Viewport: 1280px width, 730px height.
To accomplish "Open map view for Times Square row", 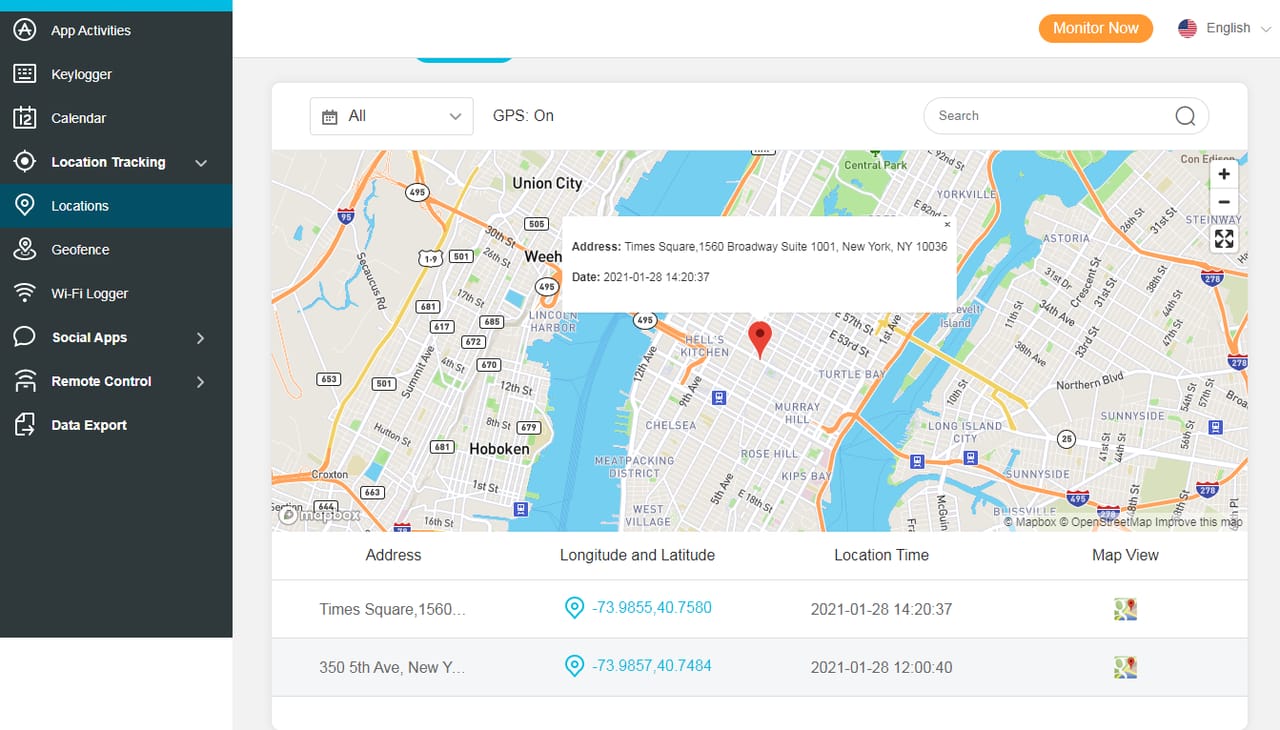I will tap(1125, 609).
